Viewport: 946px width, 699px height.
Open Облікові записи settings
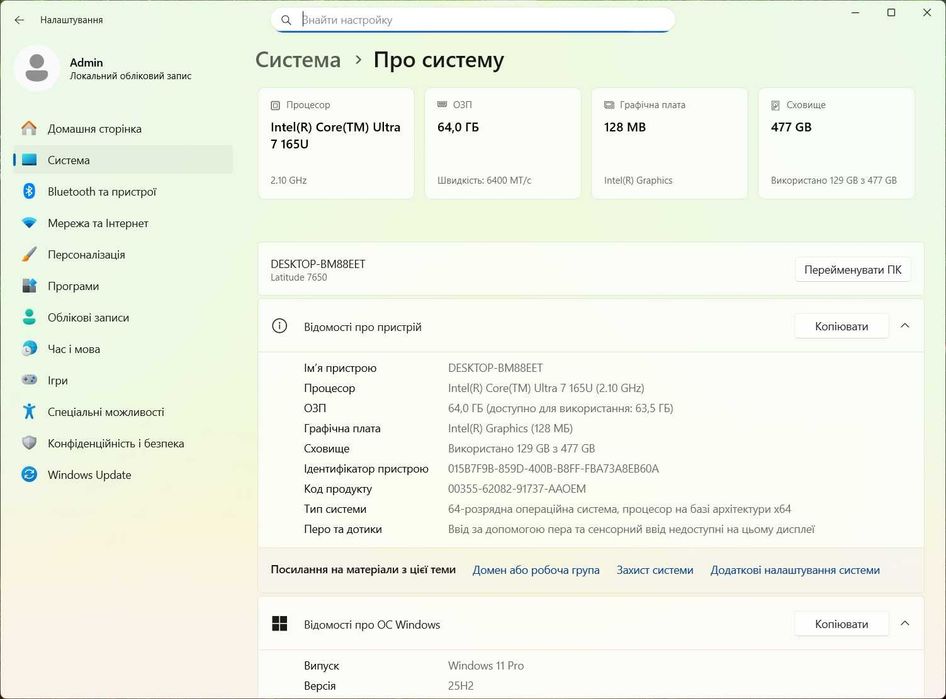123,317
